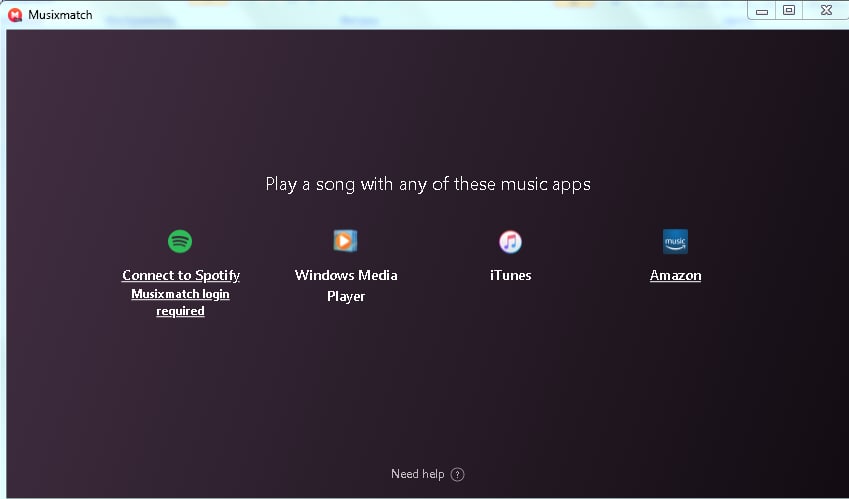
Task: Click the Musixmatch logo in title bar
Action: [x=15, y=15]
